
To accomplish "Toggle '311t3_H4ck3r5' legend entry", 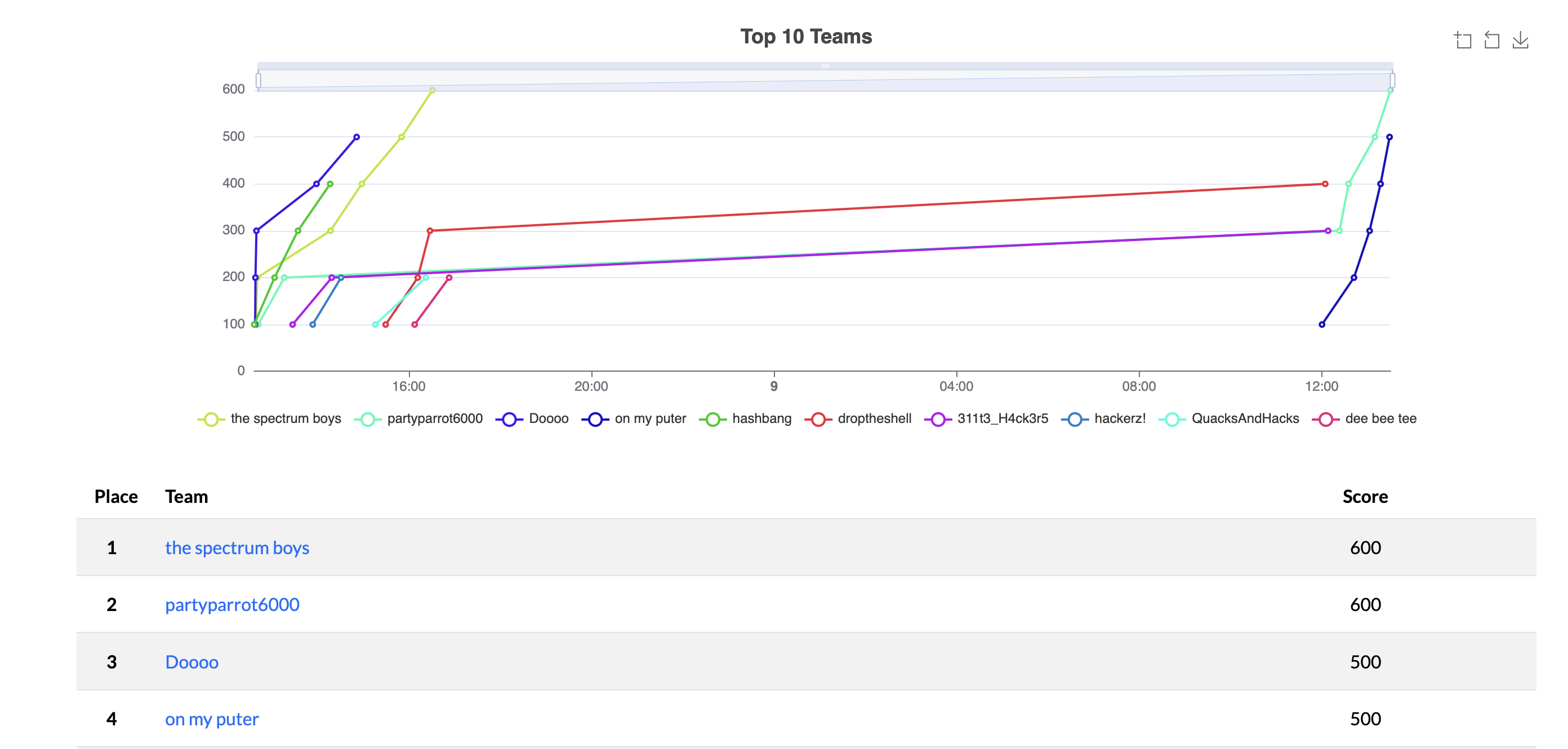I will click(986, 418).
